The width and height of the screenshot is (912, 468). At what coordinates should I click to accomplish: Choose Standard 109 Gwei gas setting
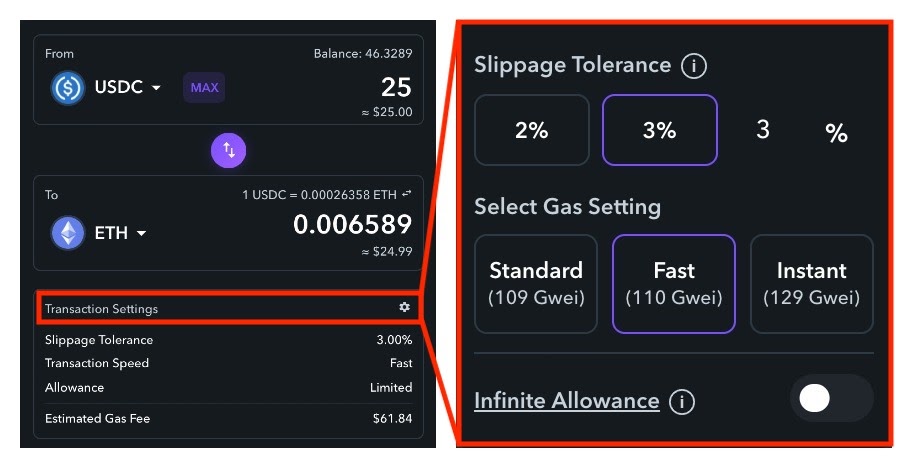pyautogui.click(x=536, y=284)
